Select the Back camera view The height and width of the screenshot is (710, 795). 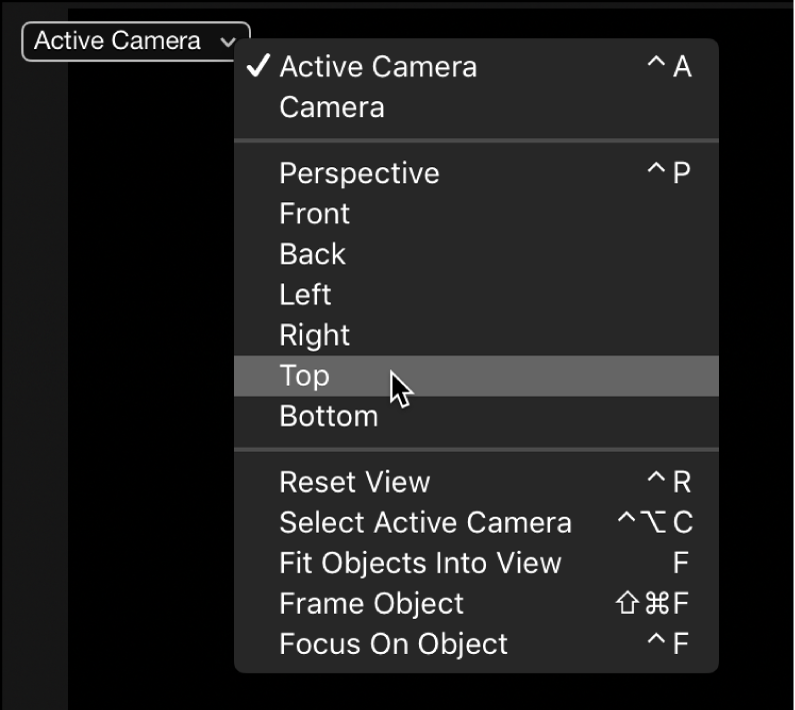click(312, 254)
